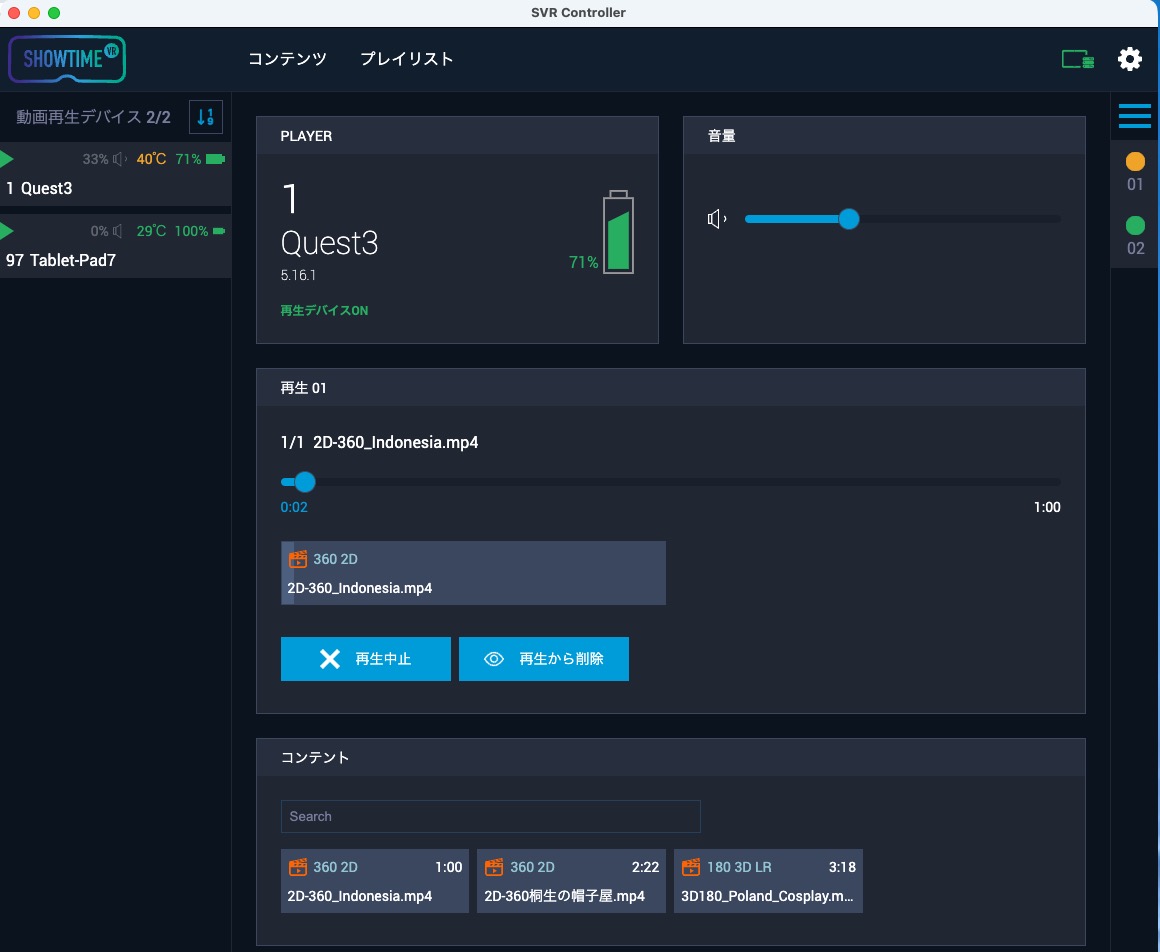The width and height of the screenshot is (1160, 952).
Task: Click clapperboard icon in now-playing Indonesia card
Action: (297, 559)
